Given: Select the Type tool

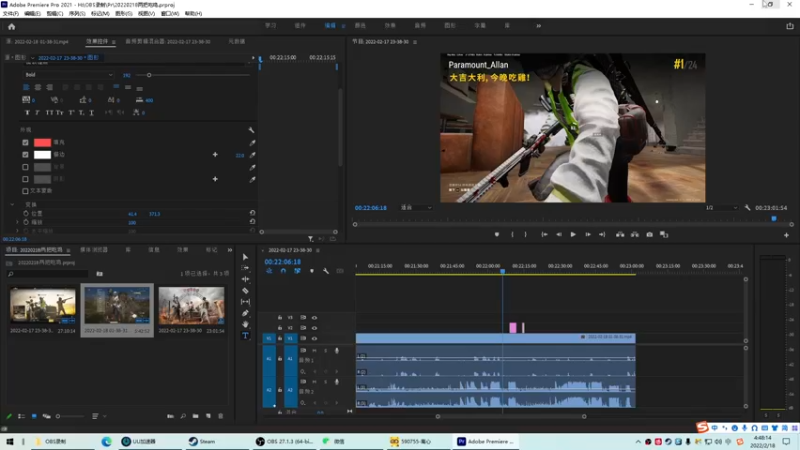Looking at the screenshot, I should click(x=245, y=336).
